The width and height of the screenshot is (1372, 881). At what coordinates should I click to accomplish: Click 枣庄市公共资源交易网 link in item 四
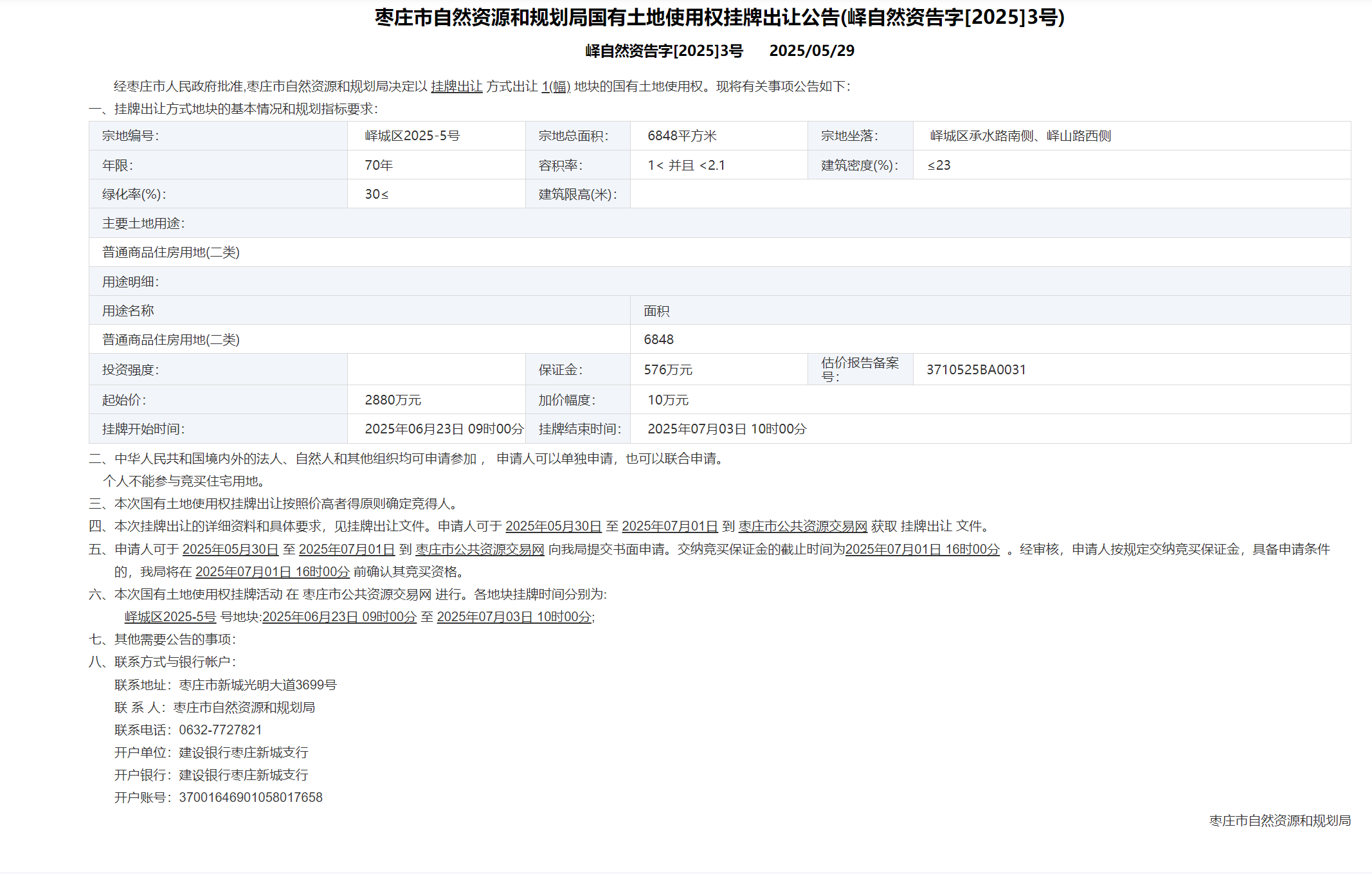click(x=803, y=526)
